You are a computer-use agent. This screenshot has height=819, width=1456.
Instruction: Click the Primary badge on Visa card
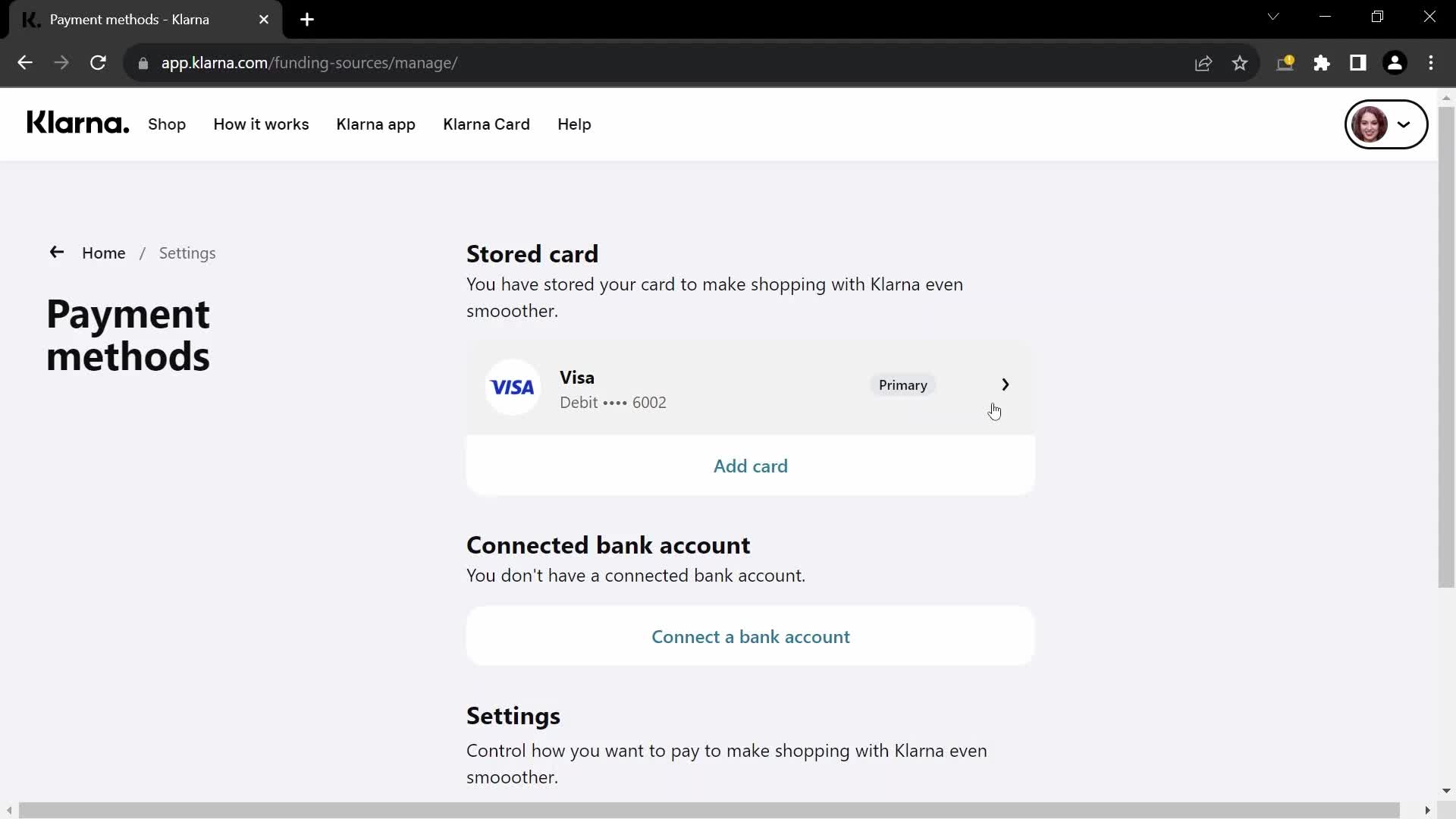tap(902, 385)
